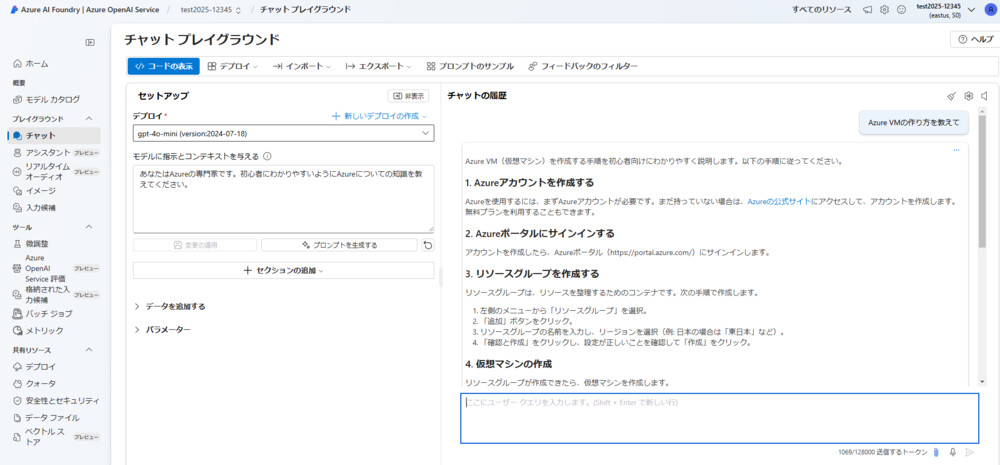Select モデル カタログ in the sidebar
The image size is (1000, 465).
[x=52, y=99]
